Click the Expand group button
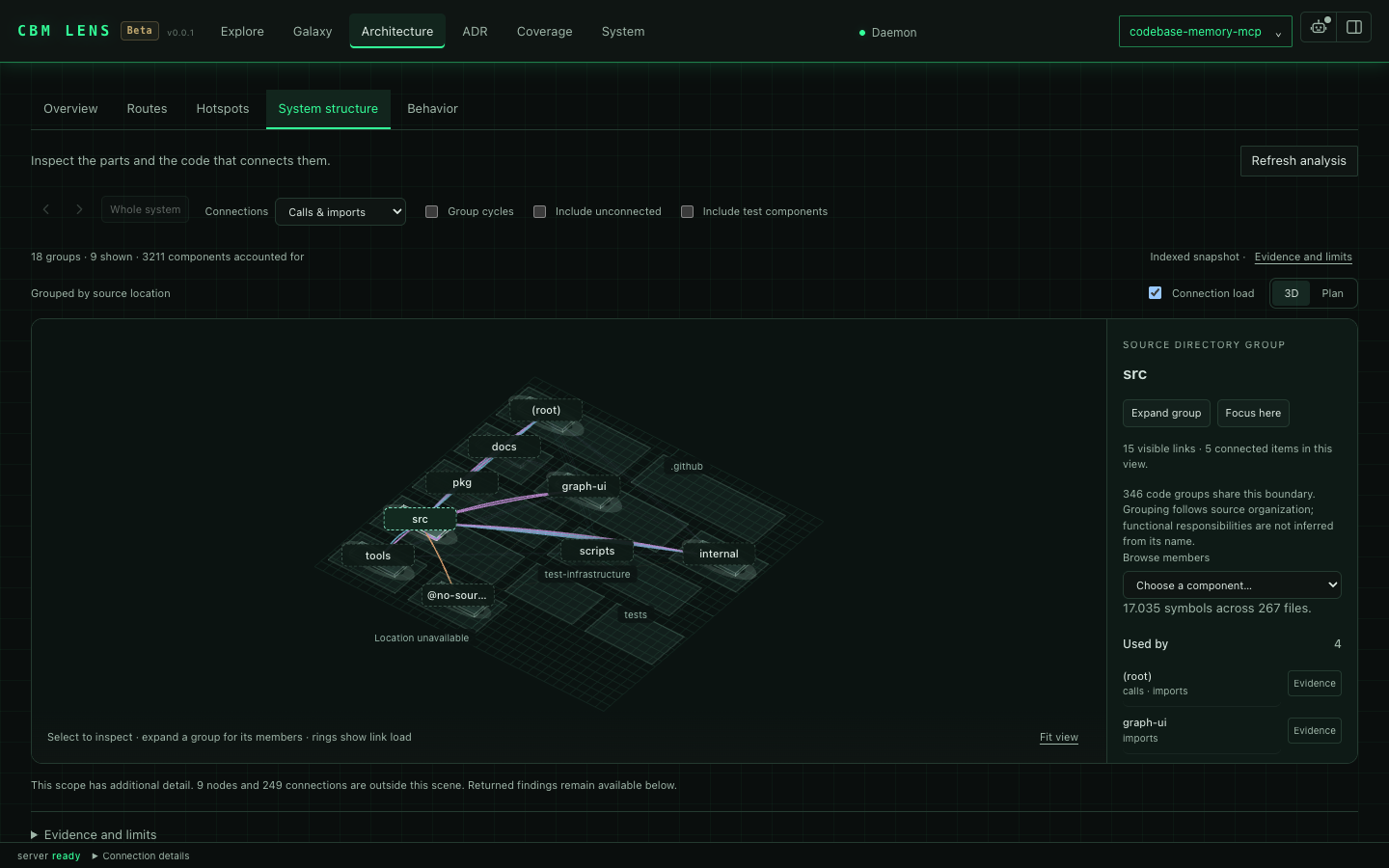 1166,413
